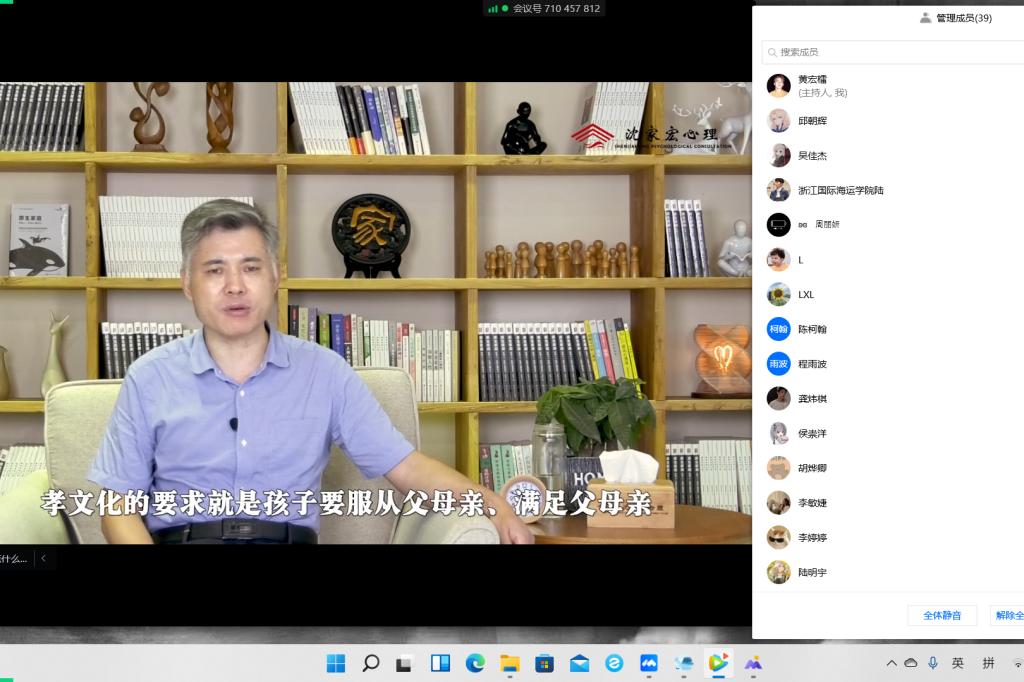
Task: Click 邱朝辉's avatar in member list
Action: [778, 121]
